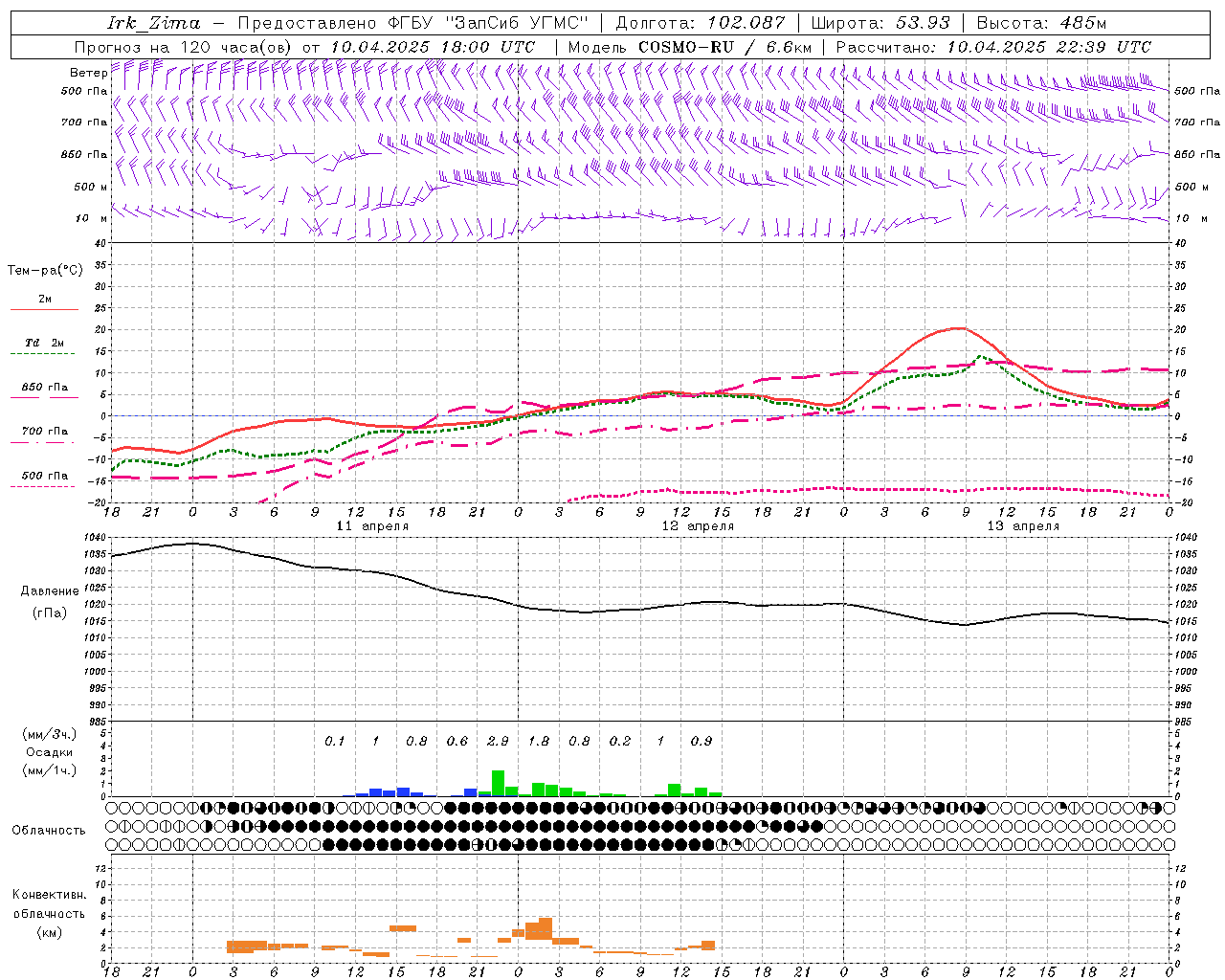Click "10 м" on the right wind axis
This screenshot has height=980, width=1225.
[x=1191, y=218]
